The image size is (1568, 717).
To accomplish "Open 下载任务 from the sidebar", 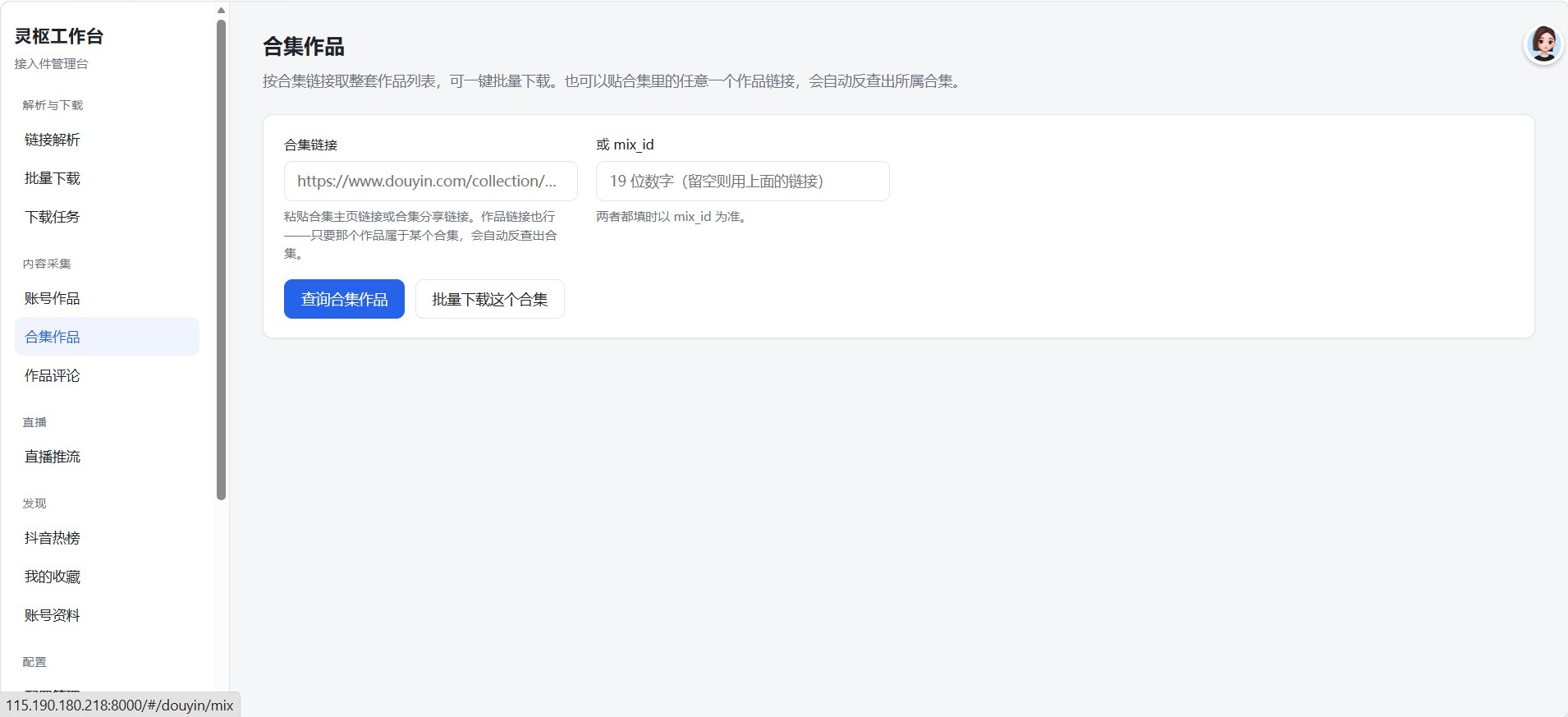I will [x=107, y=217].
